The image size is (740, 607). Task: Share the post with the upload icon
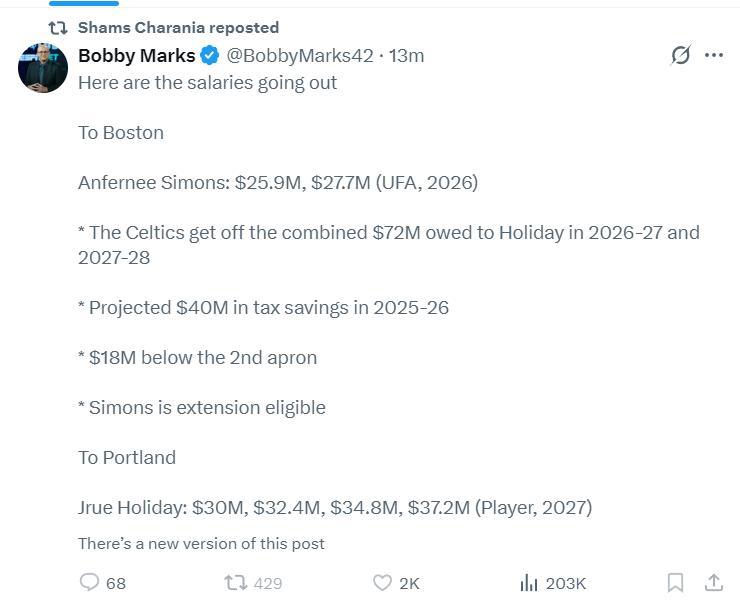click(714, 582)
